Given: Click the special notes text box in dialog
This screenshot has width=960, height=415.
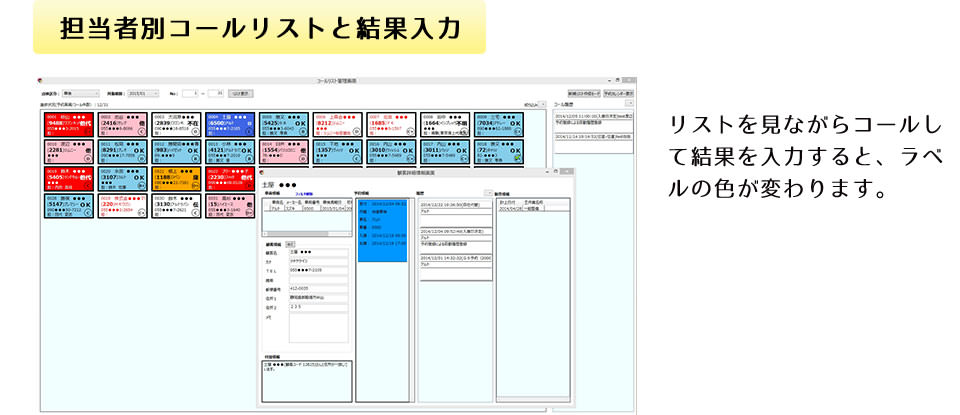Looking at the screenshot, I should pos(307,381).
